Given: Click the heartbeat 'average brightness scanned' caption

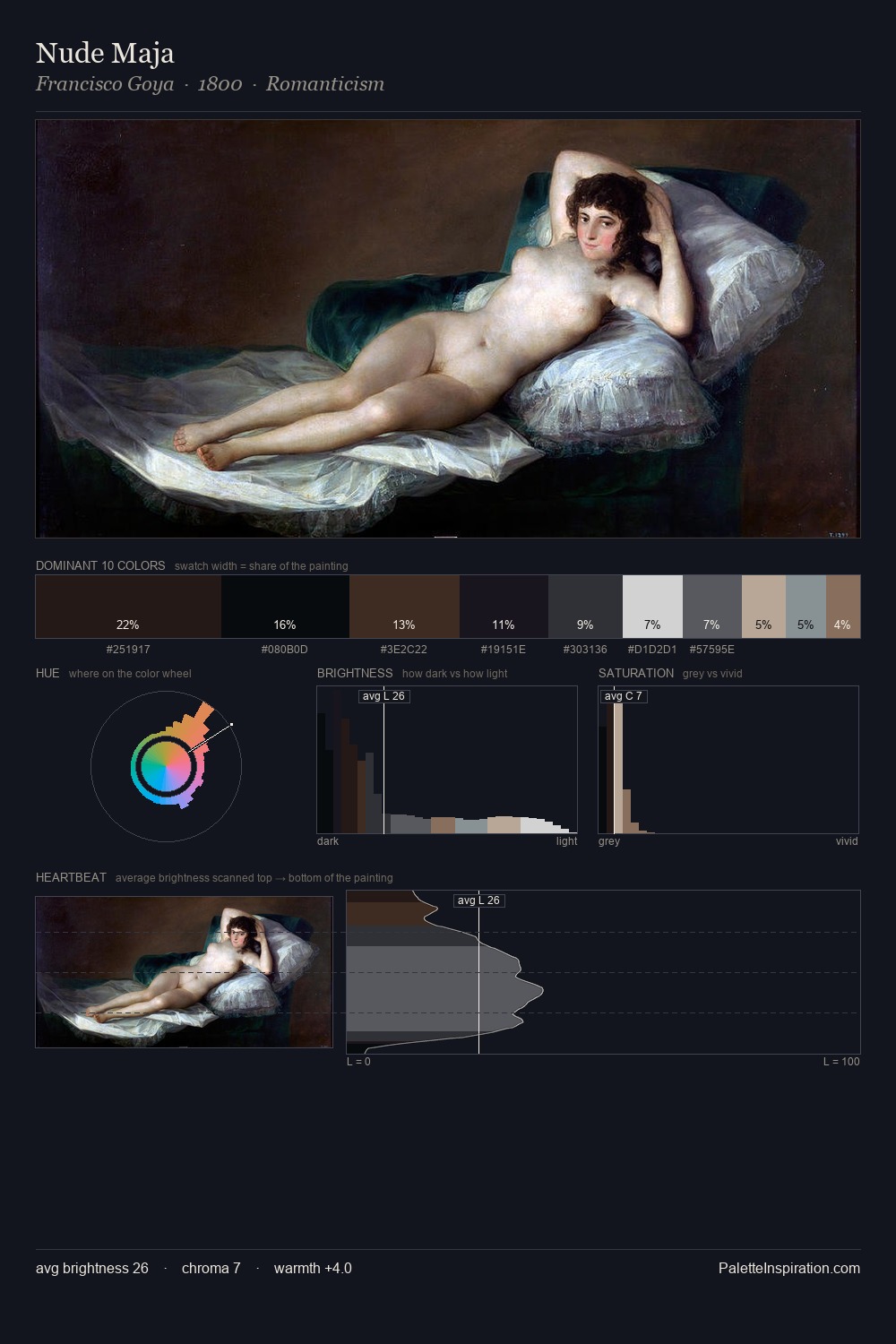Looking at the screenshot, I should click(x=254, y=878).
